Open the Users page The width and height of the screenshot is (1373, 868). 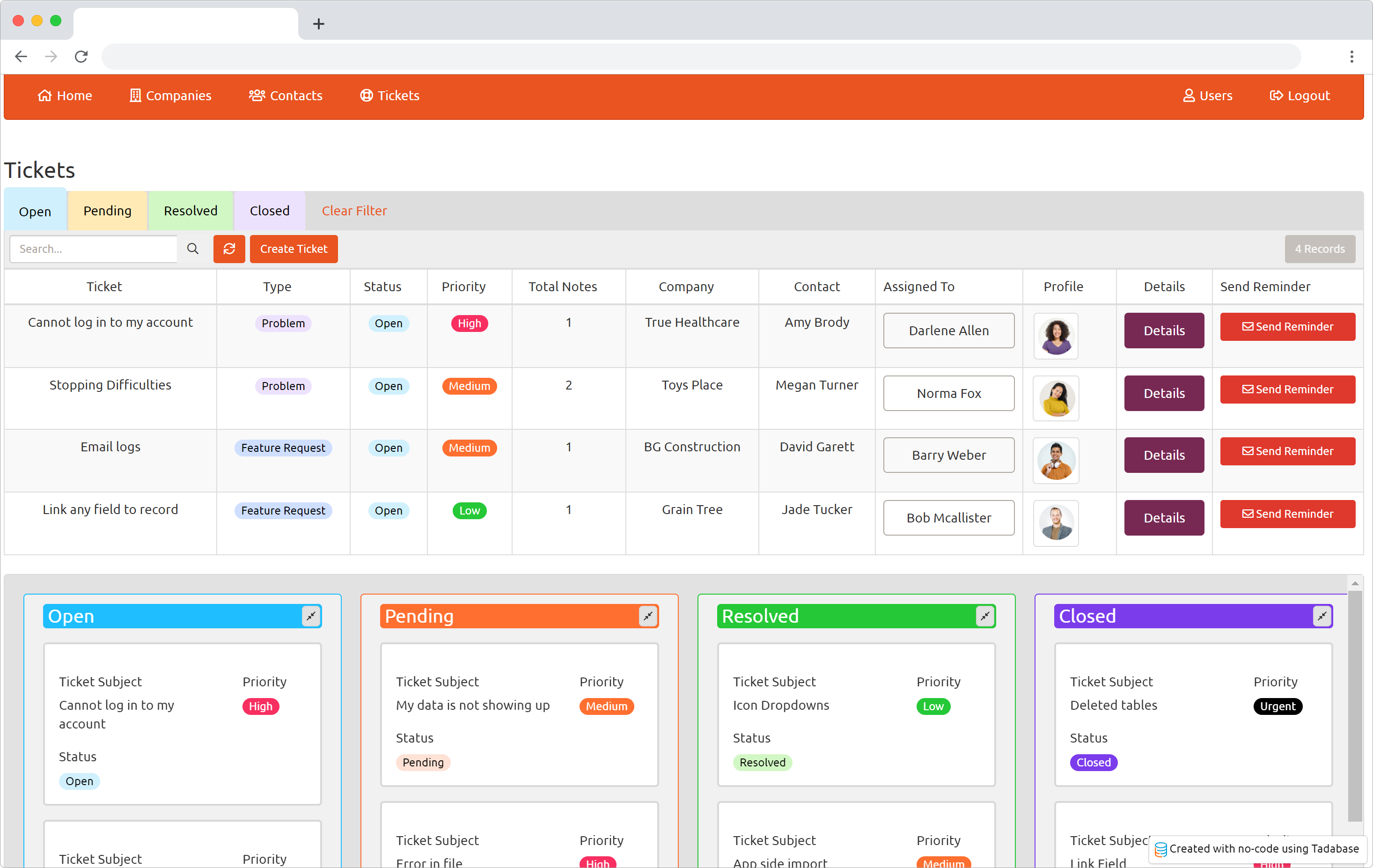coord(1208,96)
